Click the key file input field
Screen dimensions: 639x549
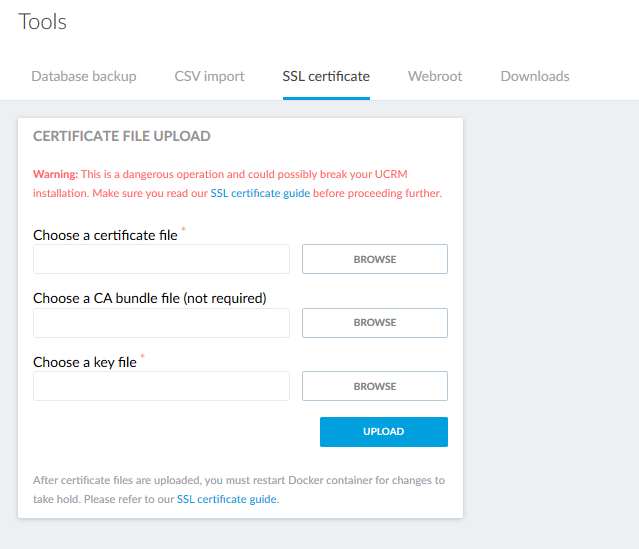tap(161, 386)
